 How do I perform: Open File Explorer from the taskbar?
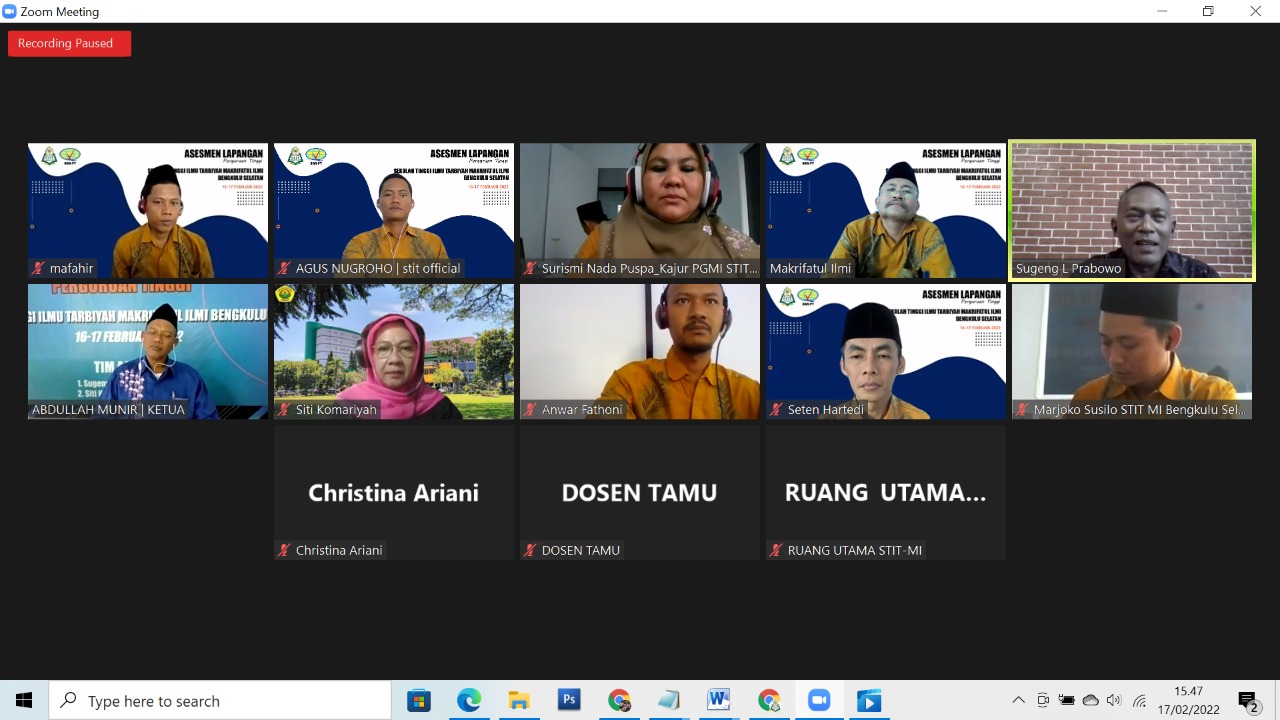[x=519, y=701]
